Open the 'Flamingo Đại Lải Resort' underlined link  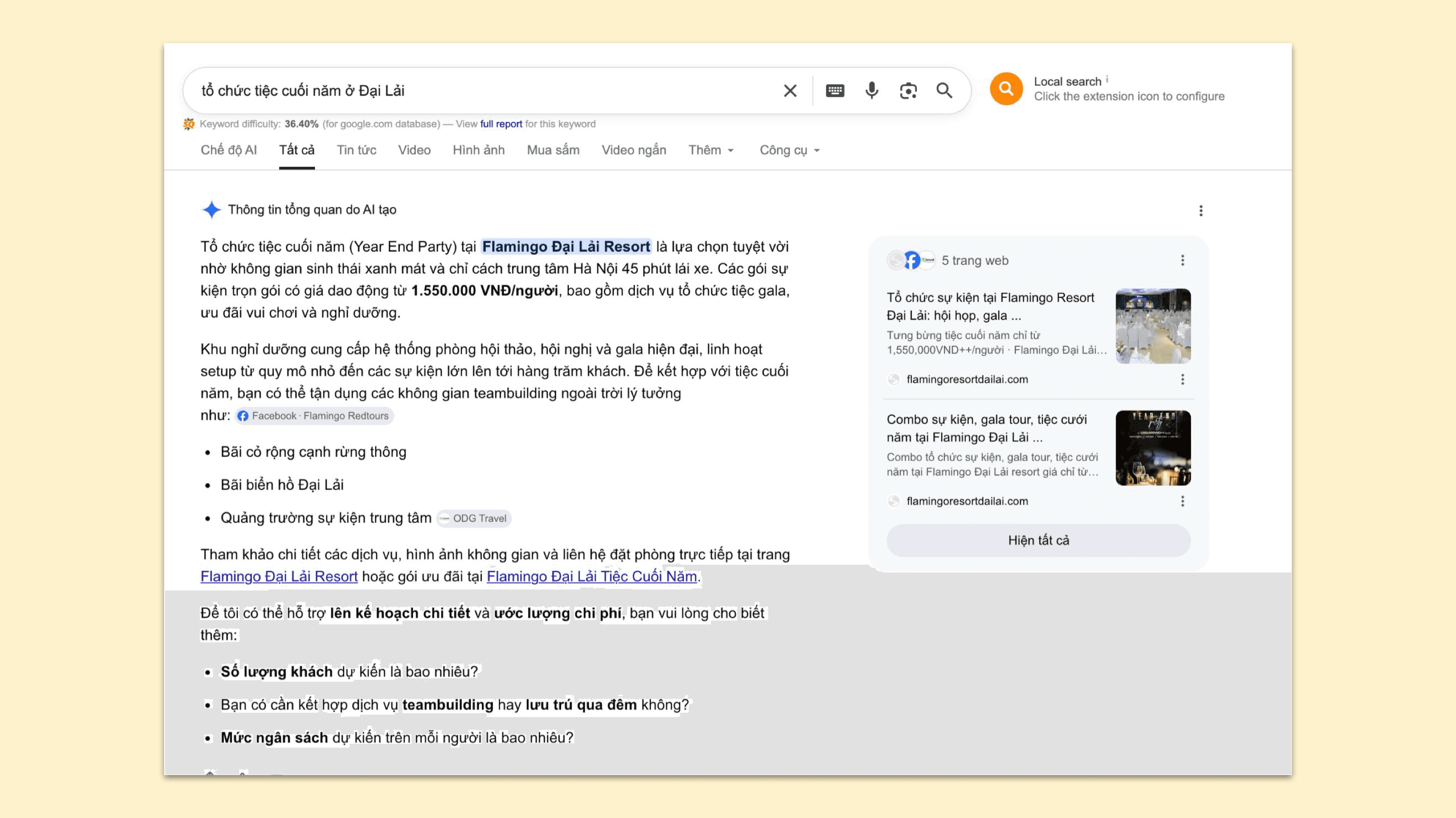[x=279, y=576]
